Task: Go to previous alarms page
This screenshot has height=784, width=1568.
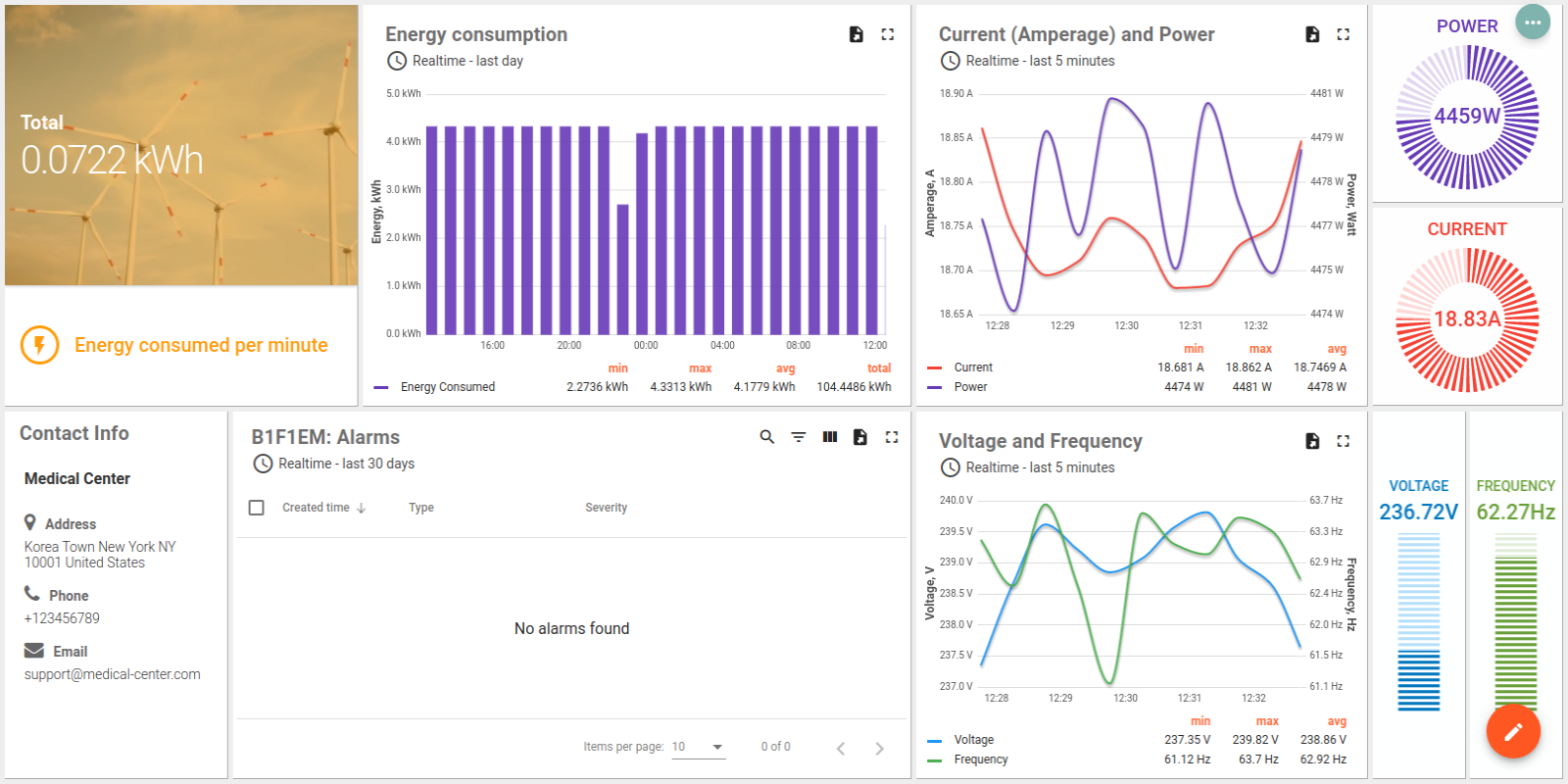Action: tap(841, 749)
